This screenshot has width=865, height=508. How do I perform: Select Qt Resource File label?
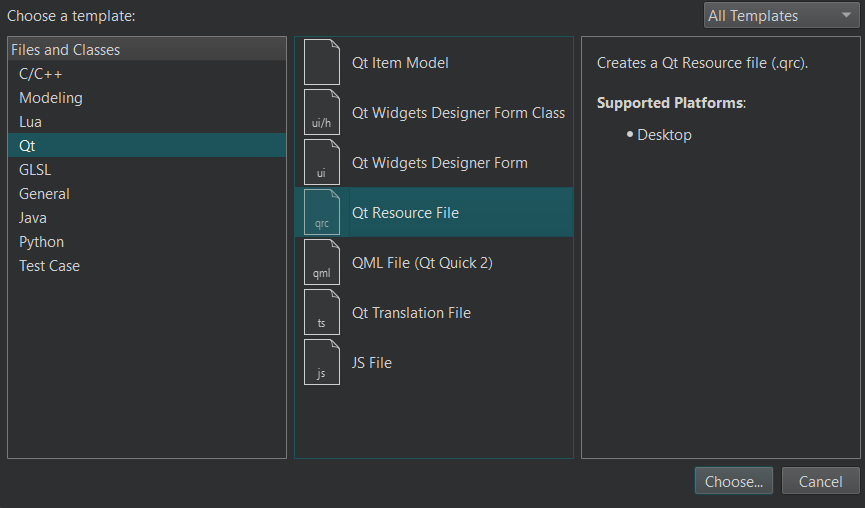click(405, 213)
